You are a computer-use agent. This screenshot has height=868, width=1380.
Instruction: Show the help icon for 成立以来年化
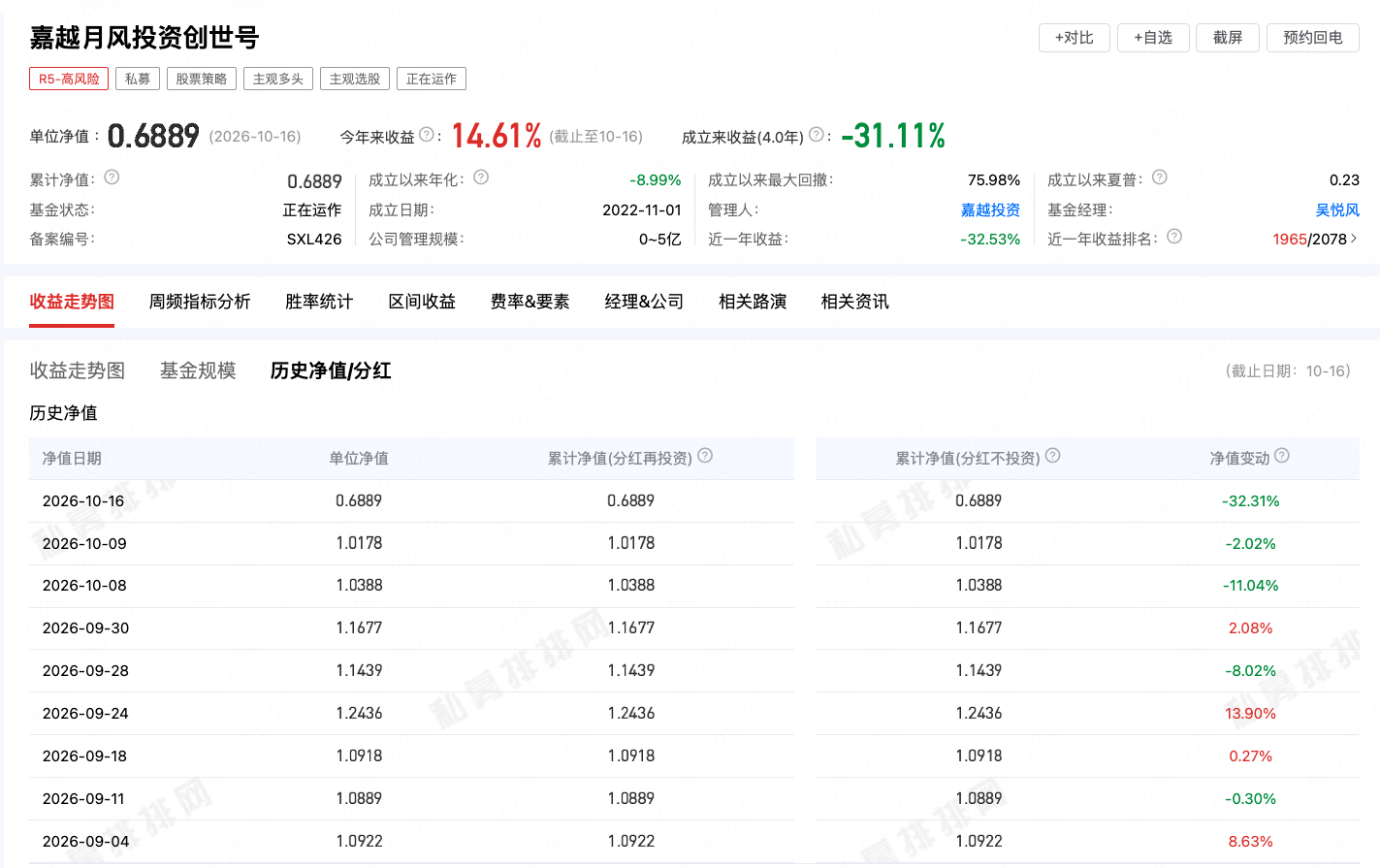[481, 177]
